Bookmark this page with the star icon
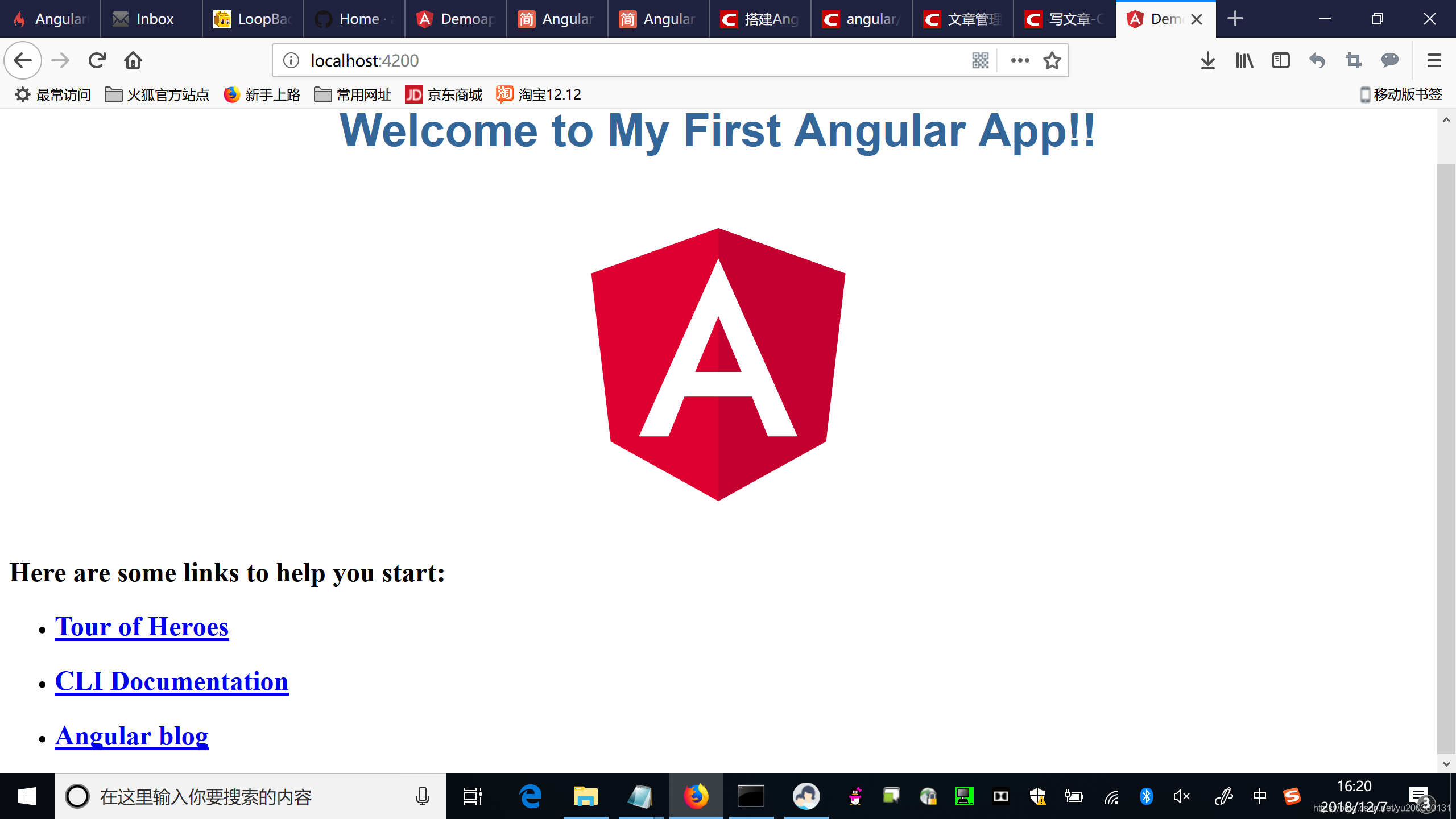 (1052, 60)
